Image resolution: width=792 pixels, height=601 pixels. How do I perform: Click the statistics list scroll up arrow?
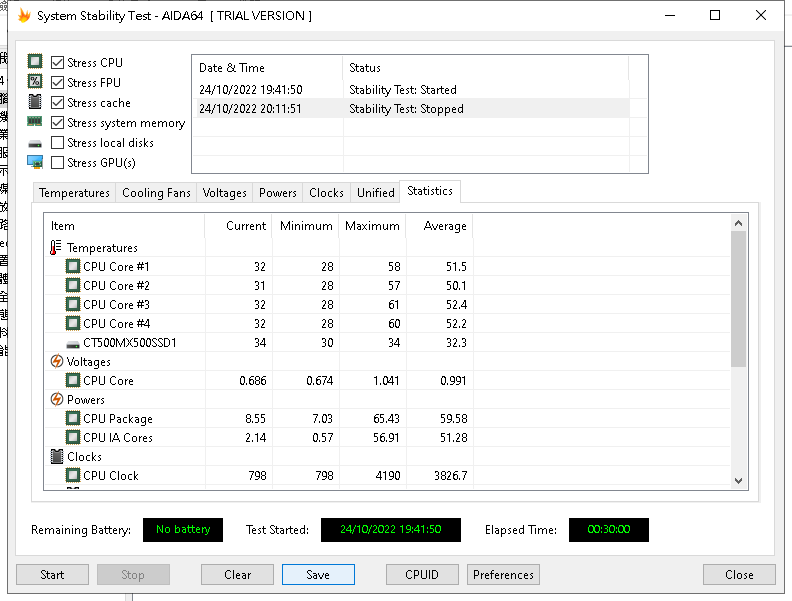[x=738, y=223]
